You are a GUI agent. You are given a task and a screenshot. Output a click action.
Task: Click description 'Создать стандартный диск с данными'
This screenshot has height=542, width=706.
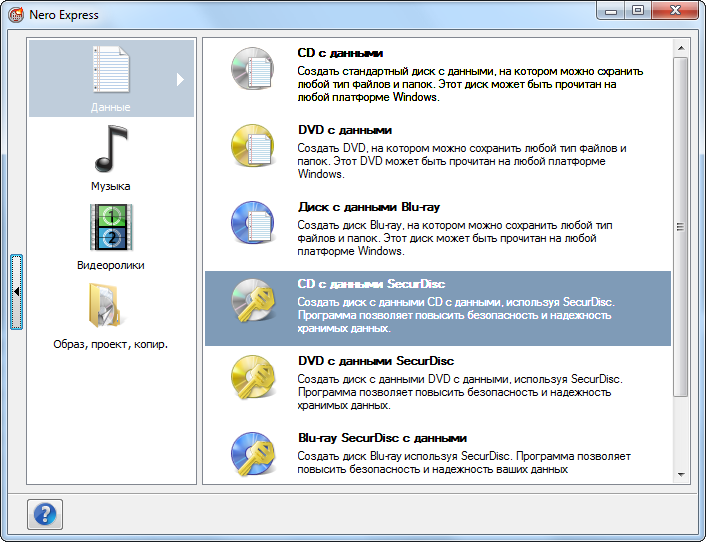[x=470, y=84]
